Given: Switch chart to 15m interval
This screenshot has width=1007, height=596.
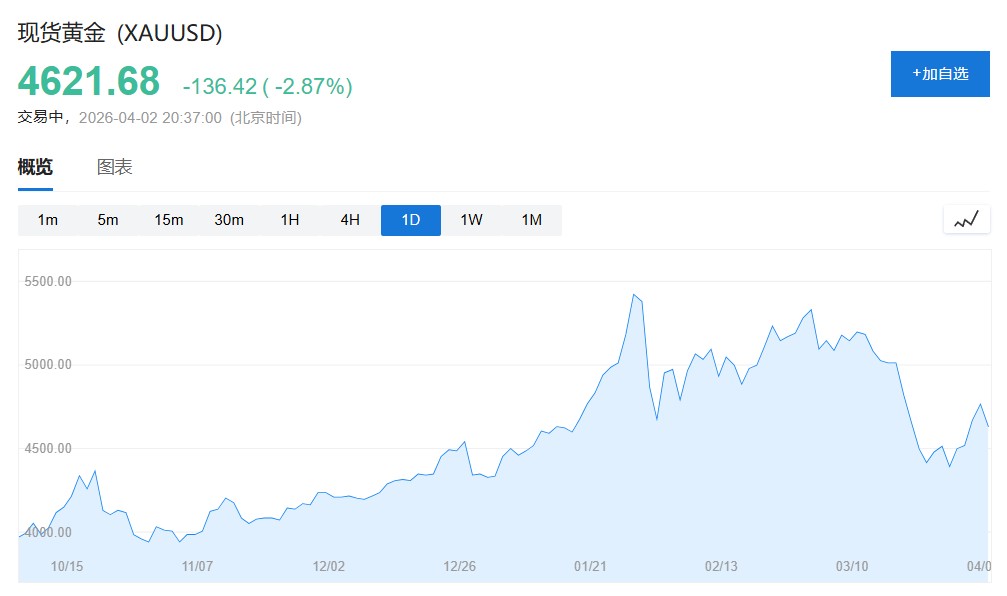Looking at the screenshot, I should 169,220.
